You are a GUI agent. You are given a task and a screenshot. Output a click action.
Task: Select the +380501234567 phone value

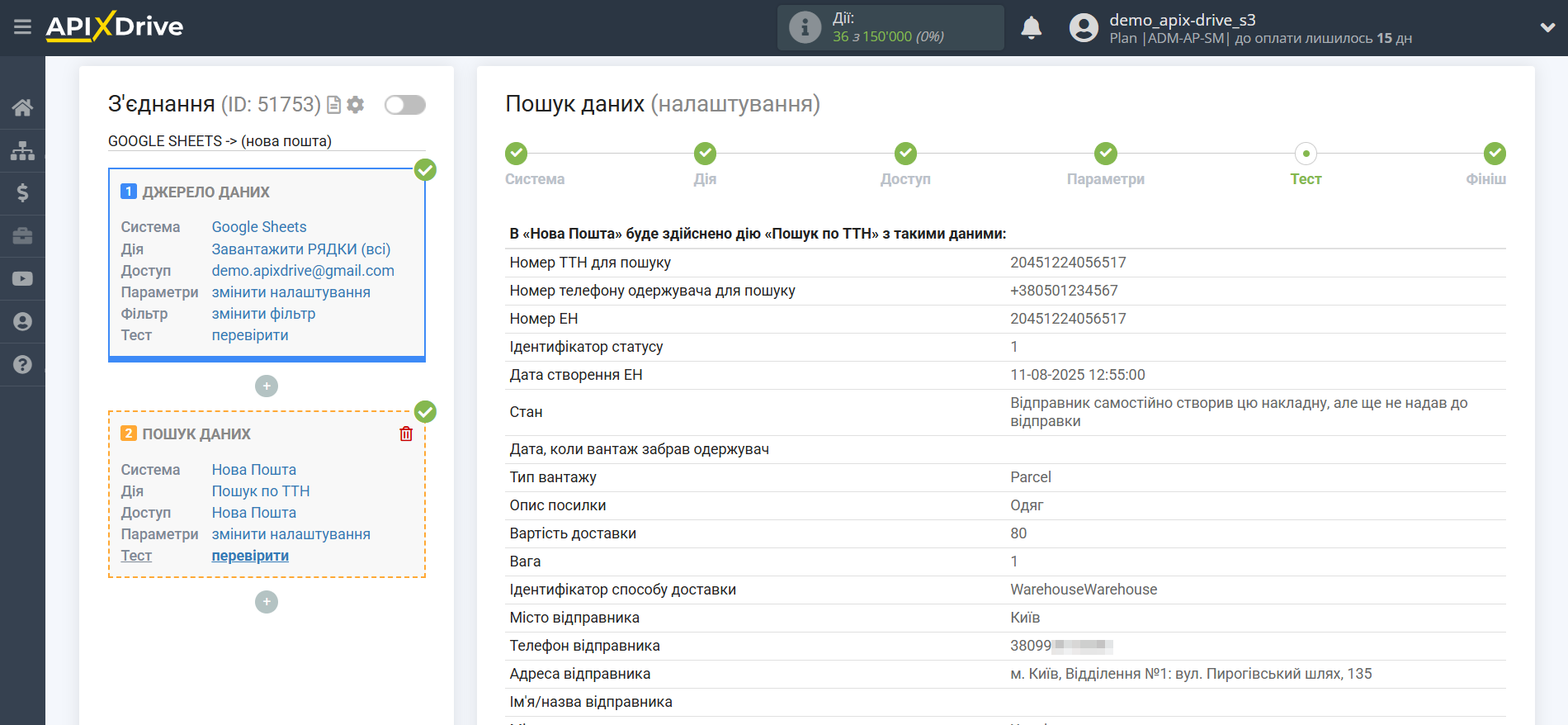click(x=1064, y=291)
